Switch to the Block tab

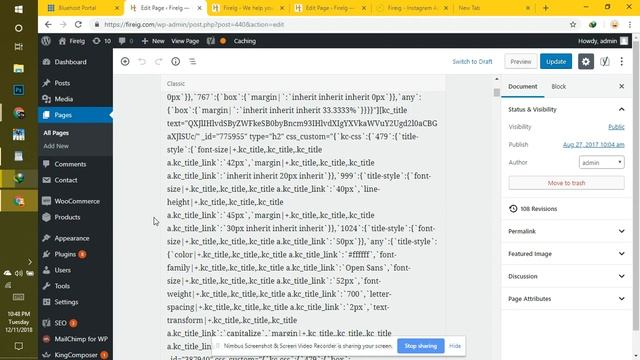(x=558, y=87)
